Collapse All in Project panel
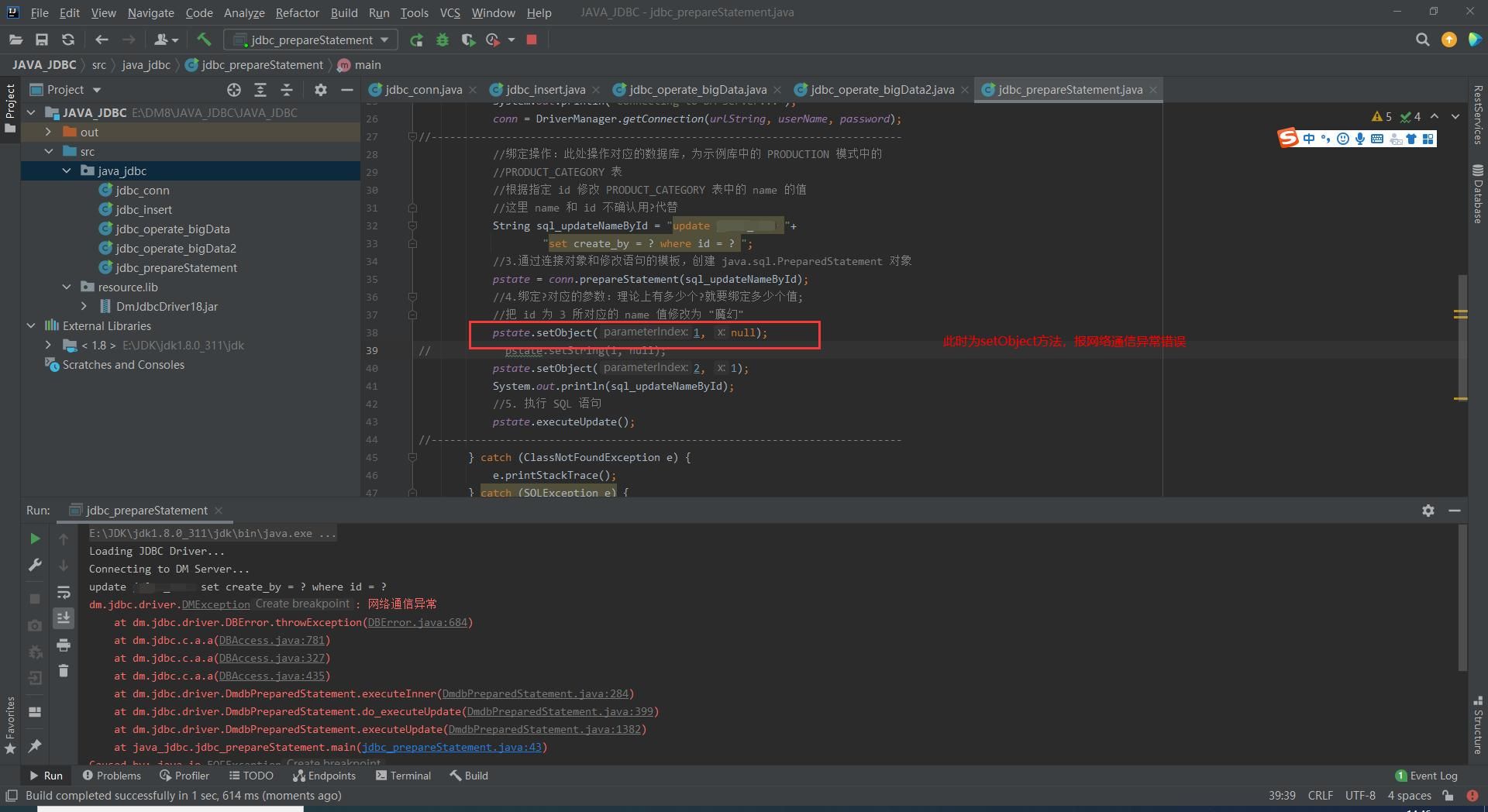The image size is (1488, 812). pos(287,90)
